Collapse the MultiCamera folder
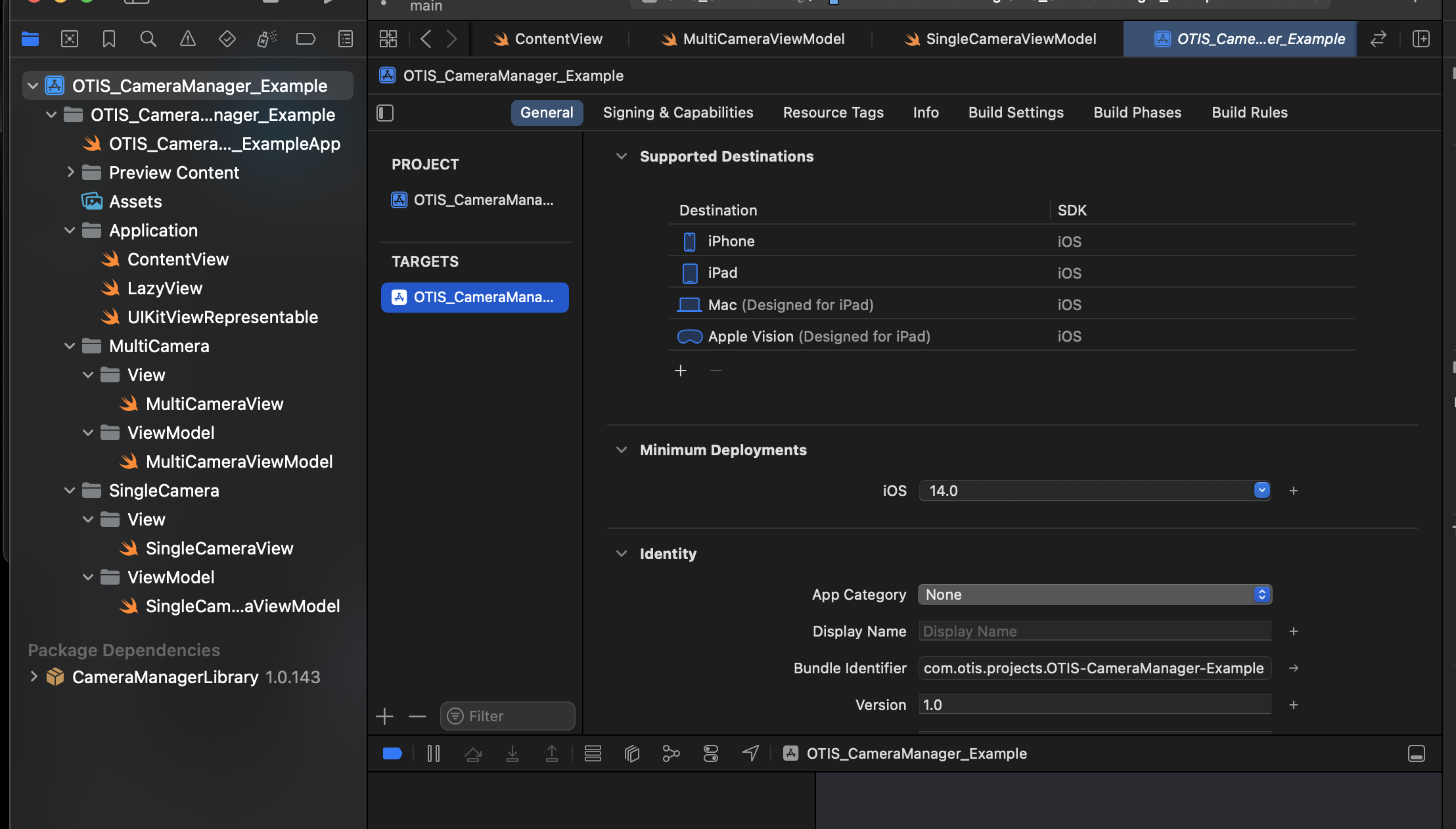This screenshot has width=1456, height=829. [x=70, y=346]
